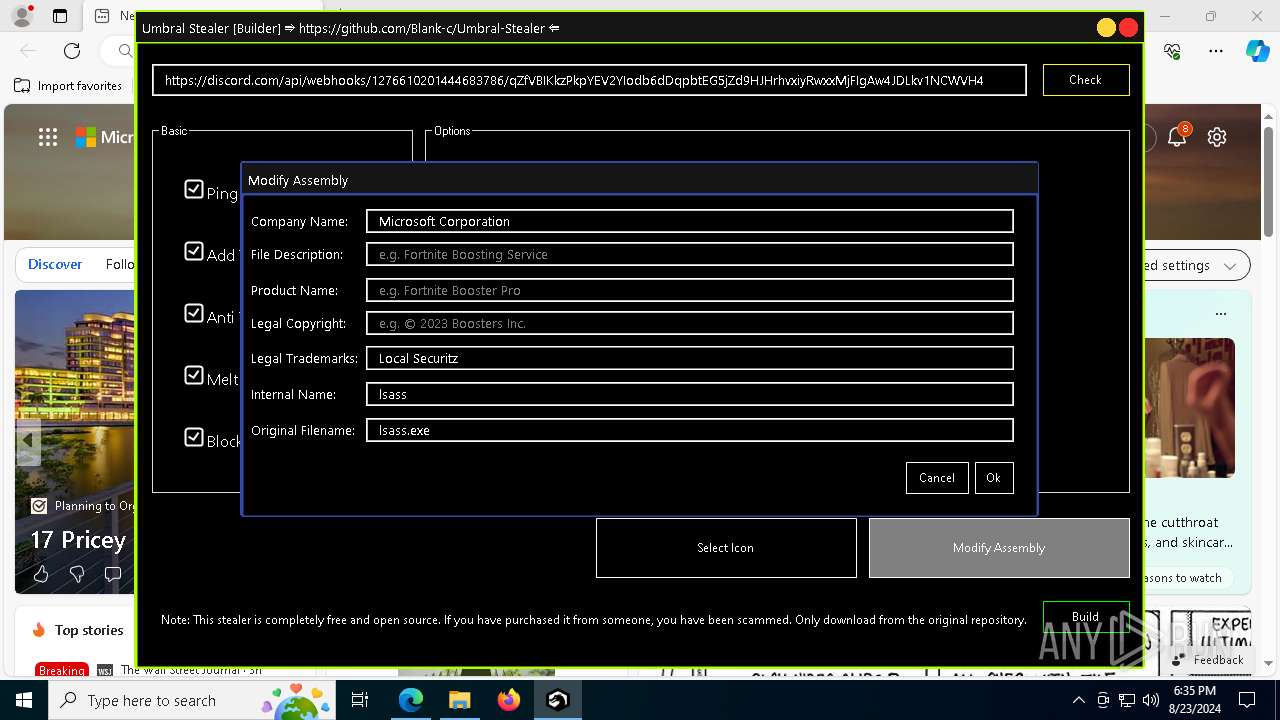Click the Discord webhook URL field
Screen dimensions: 1280x720
[590, 80]
